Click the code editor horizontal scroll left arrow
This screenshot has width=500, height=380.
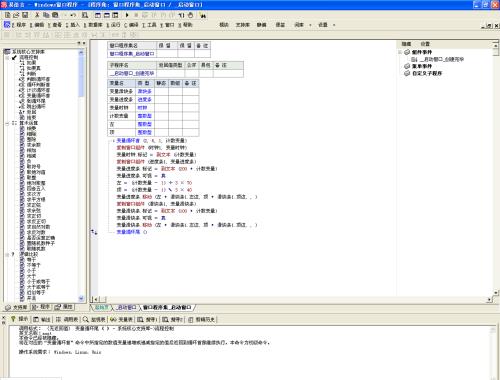tap(95, 299)
